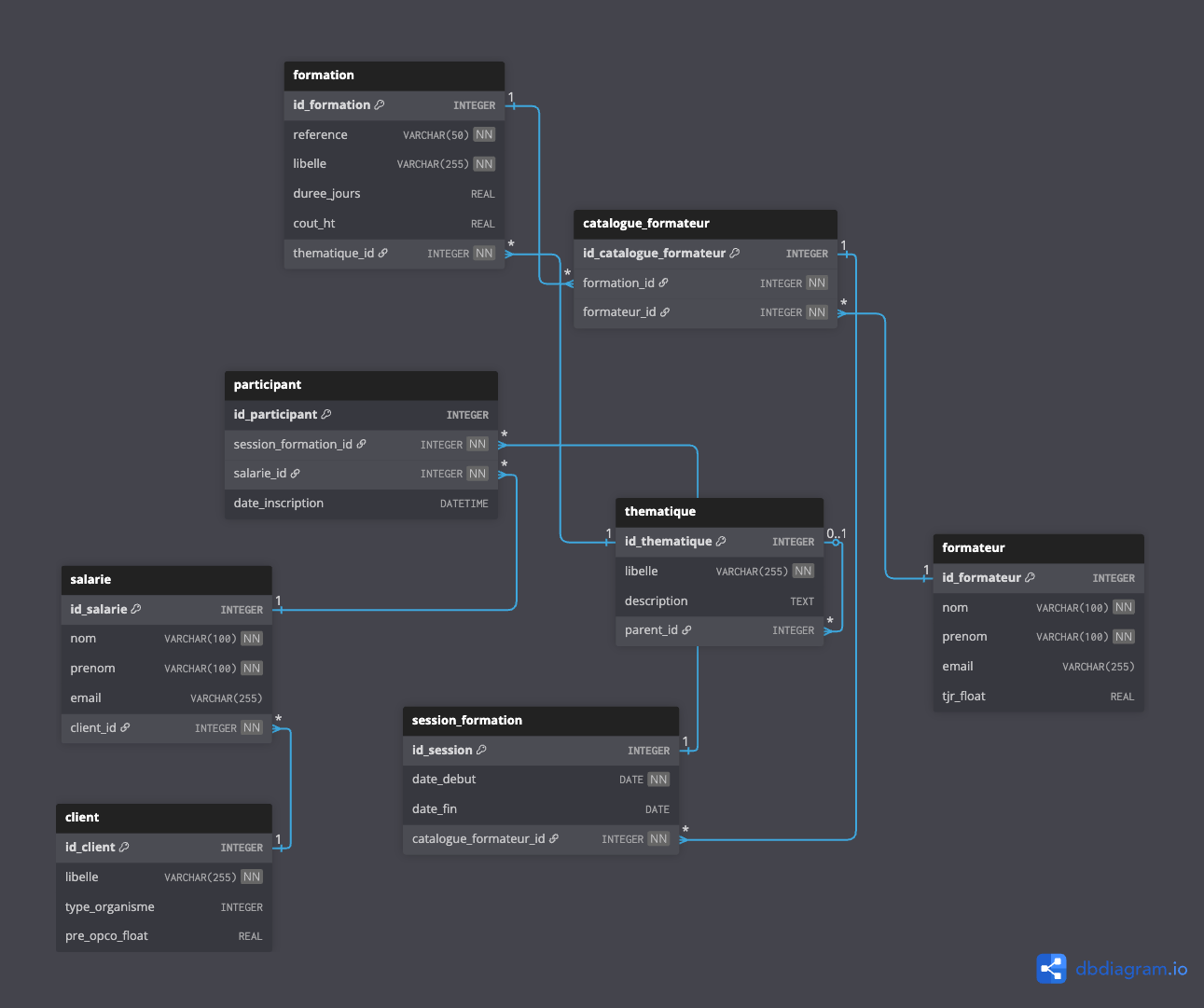Click the link icon next to formateur_id

tap(665, 312)
